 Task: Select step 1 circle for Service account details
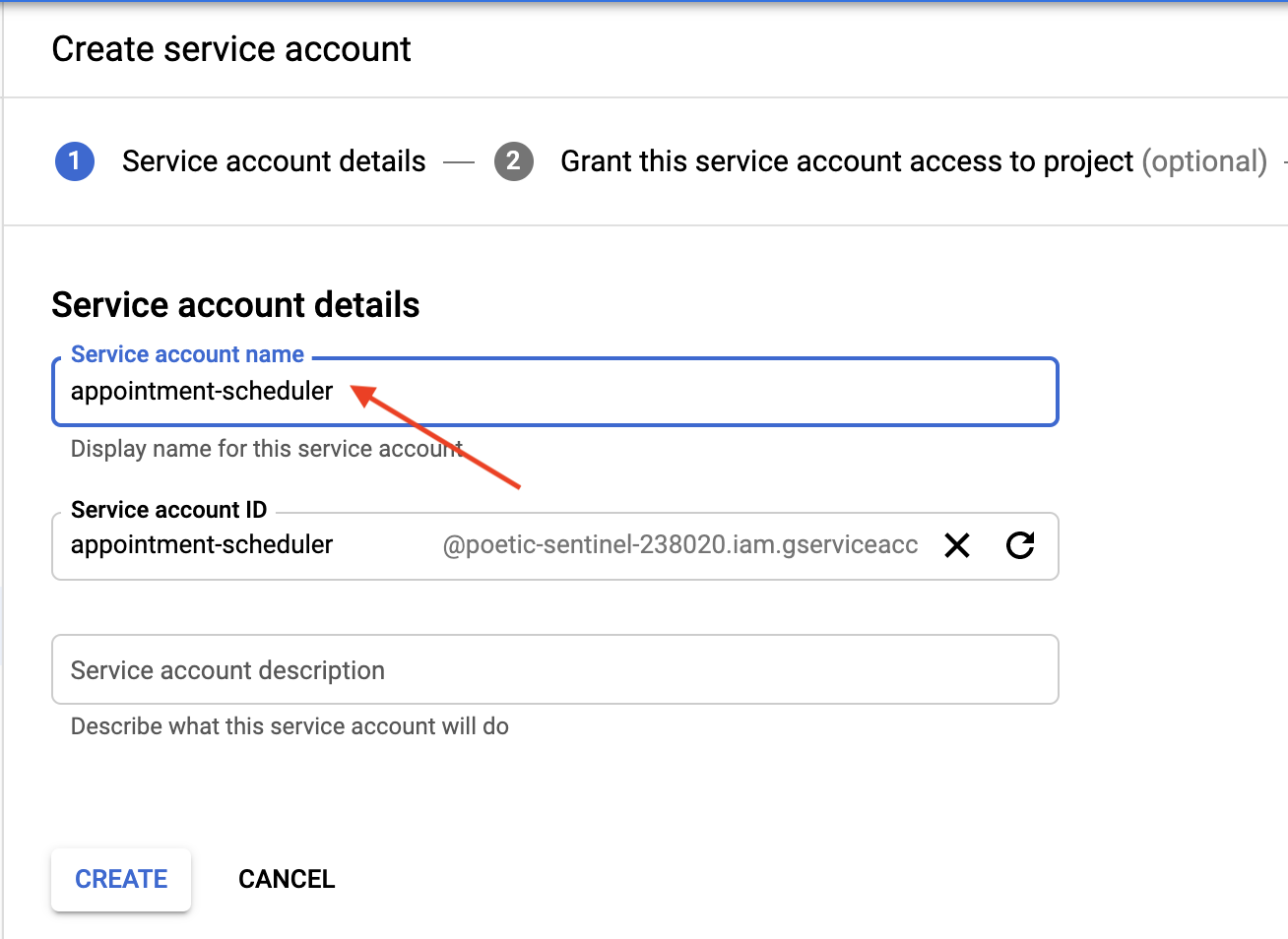pos(74,161)
